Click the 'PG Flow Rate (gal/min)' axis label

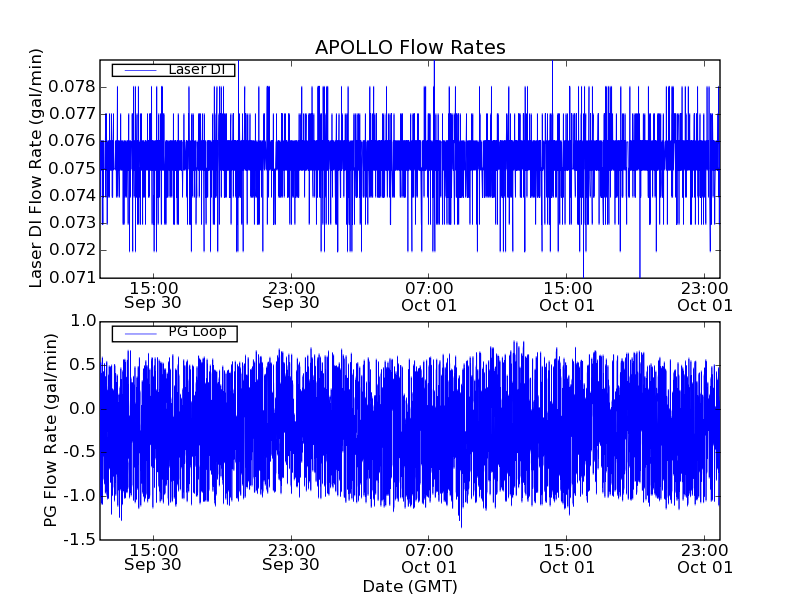tap(50, 431)
